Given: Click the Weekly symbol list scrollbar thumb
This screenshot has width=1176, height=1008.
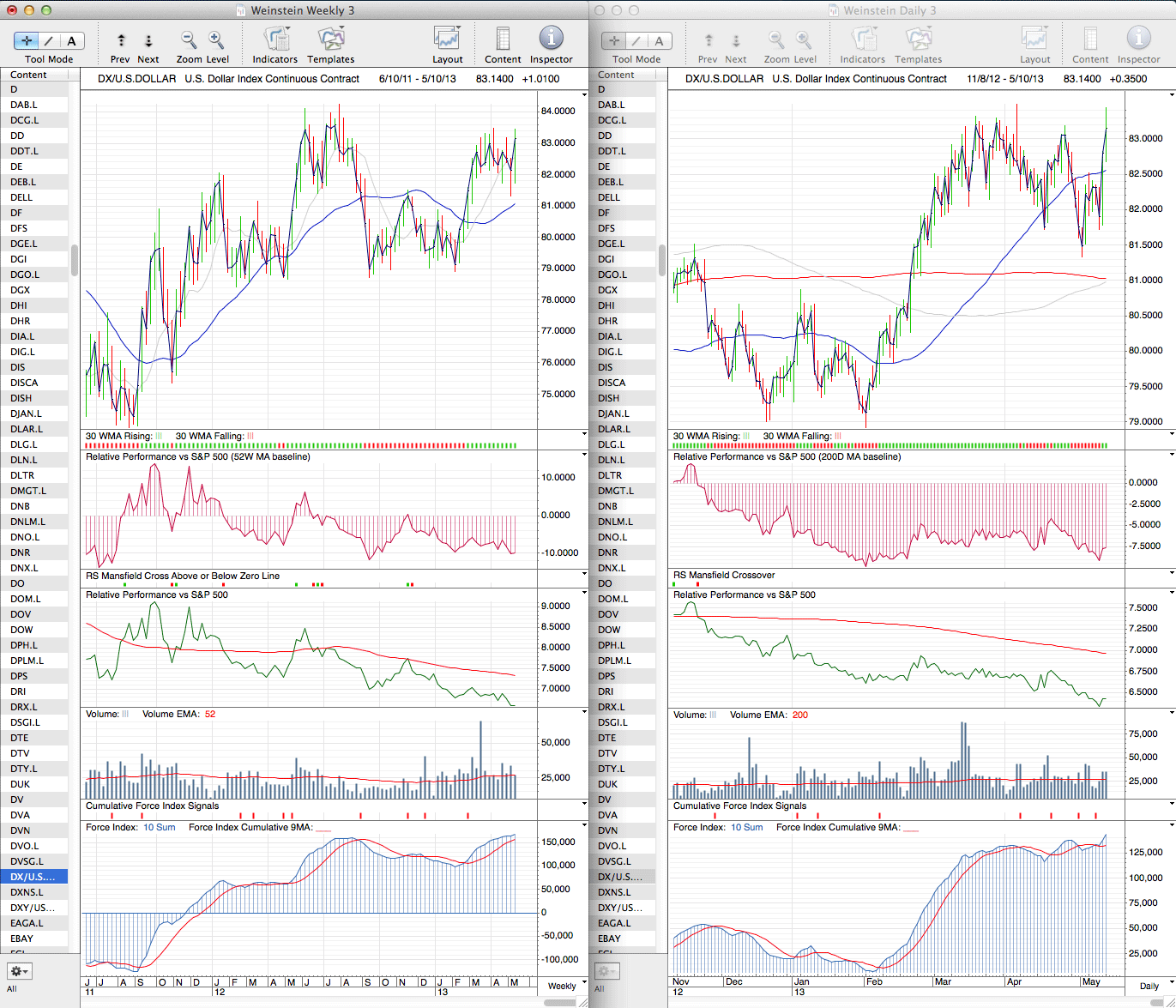Looking at the screenshot, I should point(75,260).
